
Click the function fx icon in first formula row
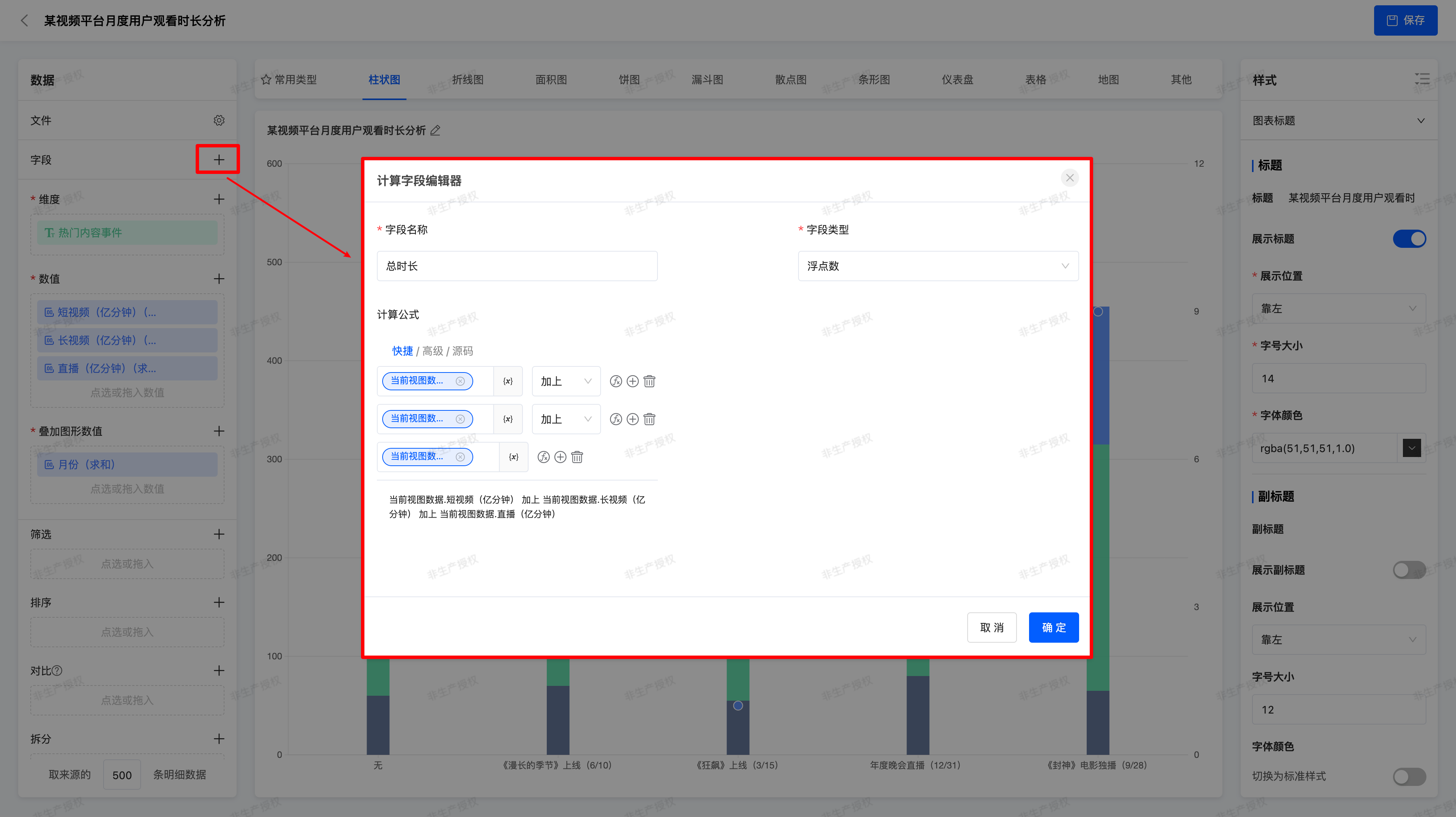(615, 381)
